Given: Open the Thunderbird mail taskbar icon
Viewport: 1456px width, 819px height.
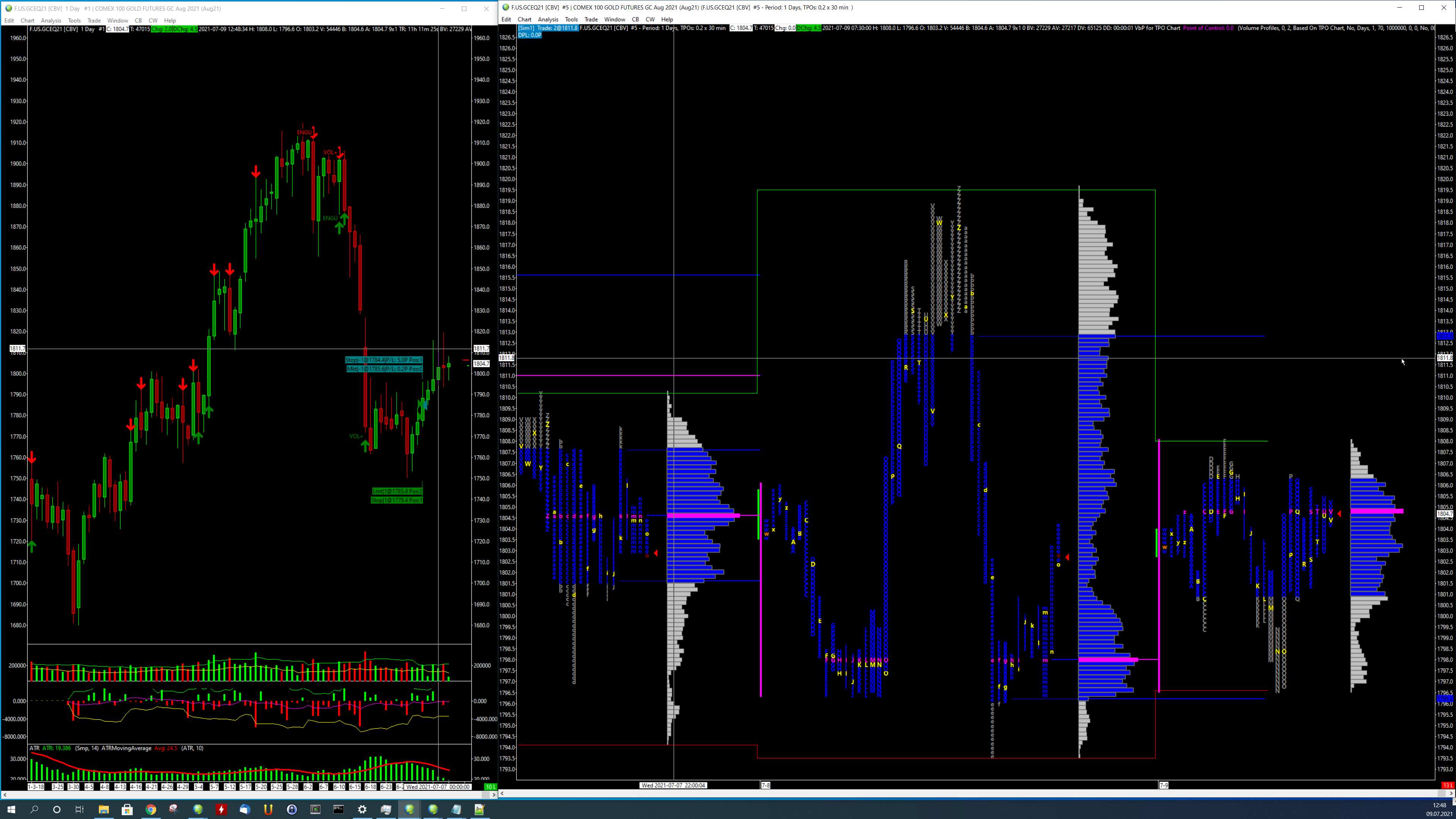Looking at the screenshot, I should point(245,810).
